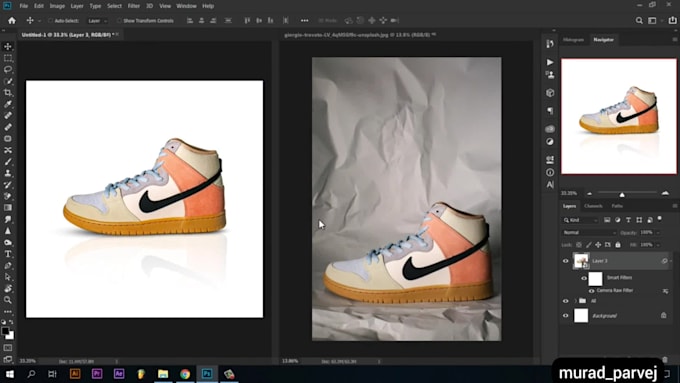Select the Hand tool

(8, 288)
